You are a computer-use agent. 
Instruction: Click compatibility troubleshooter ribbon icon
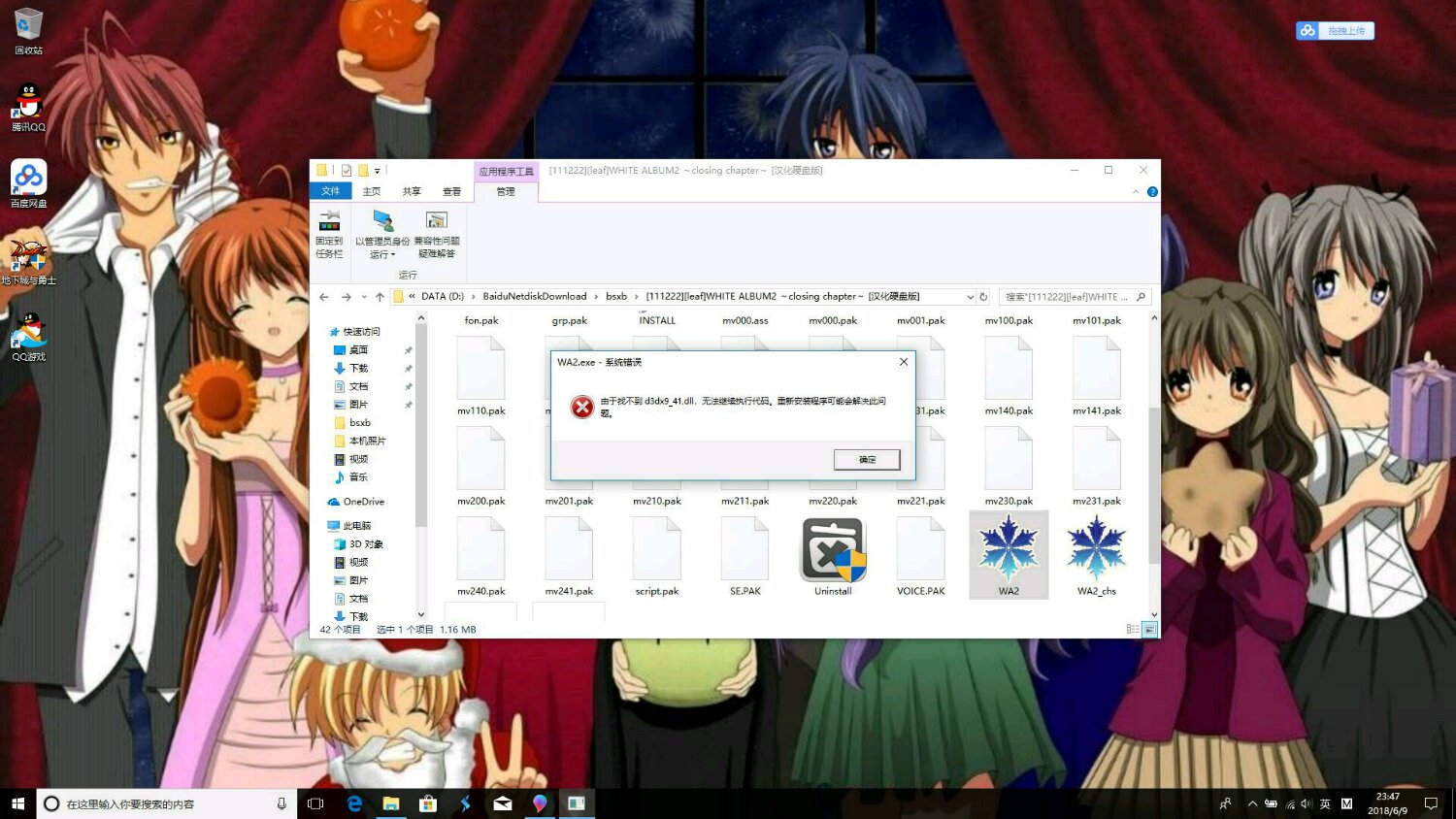pyautogui.click(x=437, y=234)
